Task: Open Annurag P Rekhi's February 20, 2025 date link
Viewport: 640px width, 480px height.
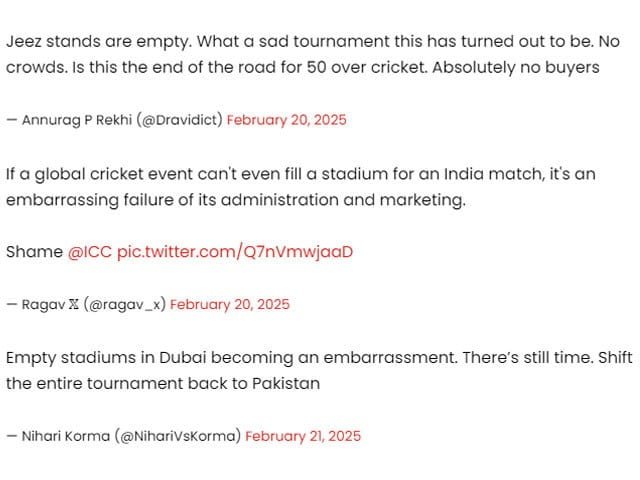Action: (286, 120)
